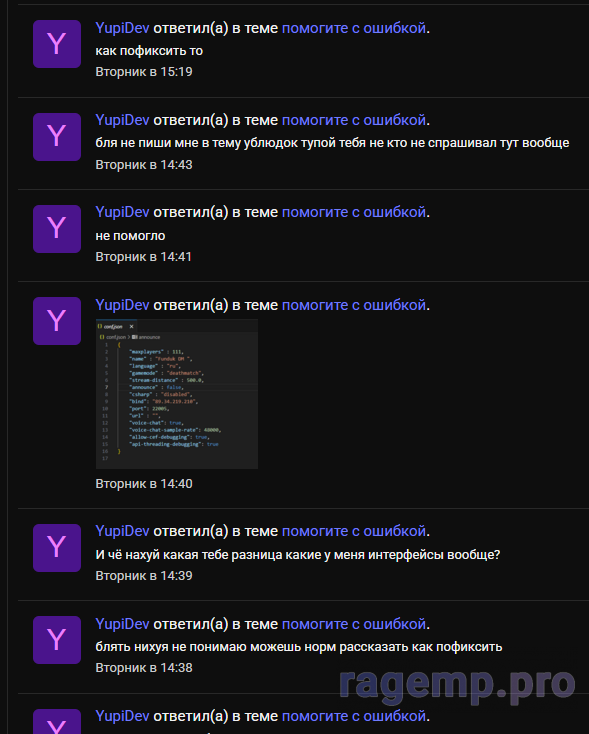Open topic link in the 14:43 entry

354,120
